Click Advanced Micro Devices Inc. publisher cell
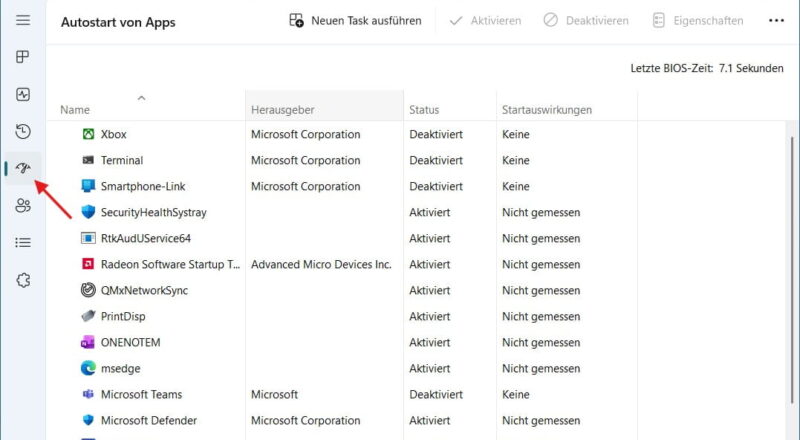This screenshot has height=440, width=800. (x=321, y=264)
